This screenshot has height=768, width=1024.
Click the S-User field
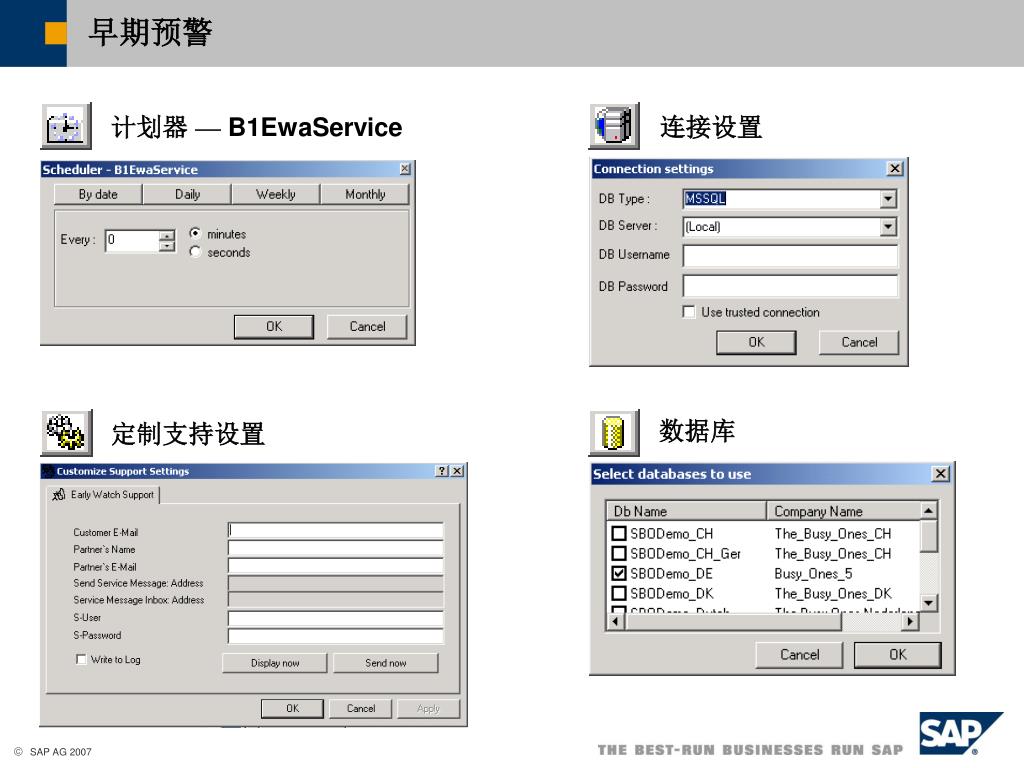click(x=336, y=618)
